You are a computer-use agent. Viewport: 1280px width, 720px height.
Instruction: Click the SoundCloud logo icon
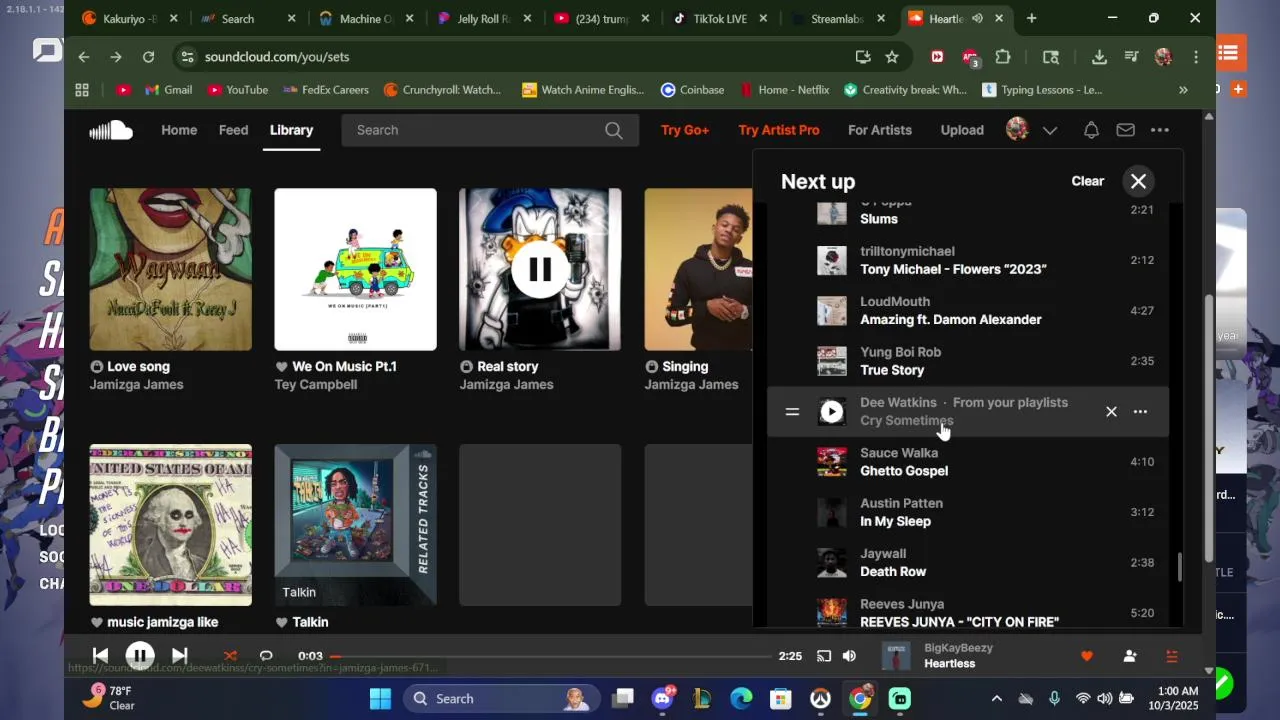click(111, 130)
